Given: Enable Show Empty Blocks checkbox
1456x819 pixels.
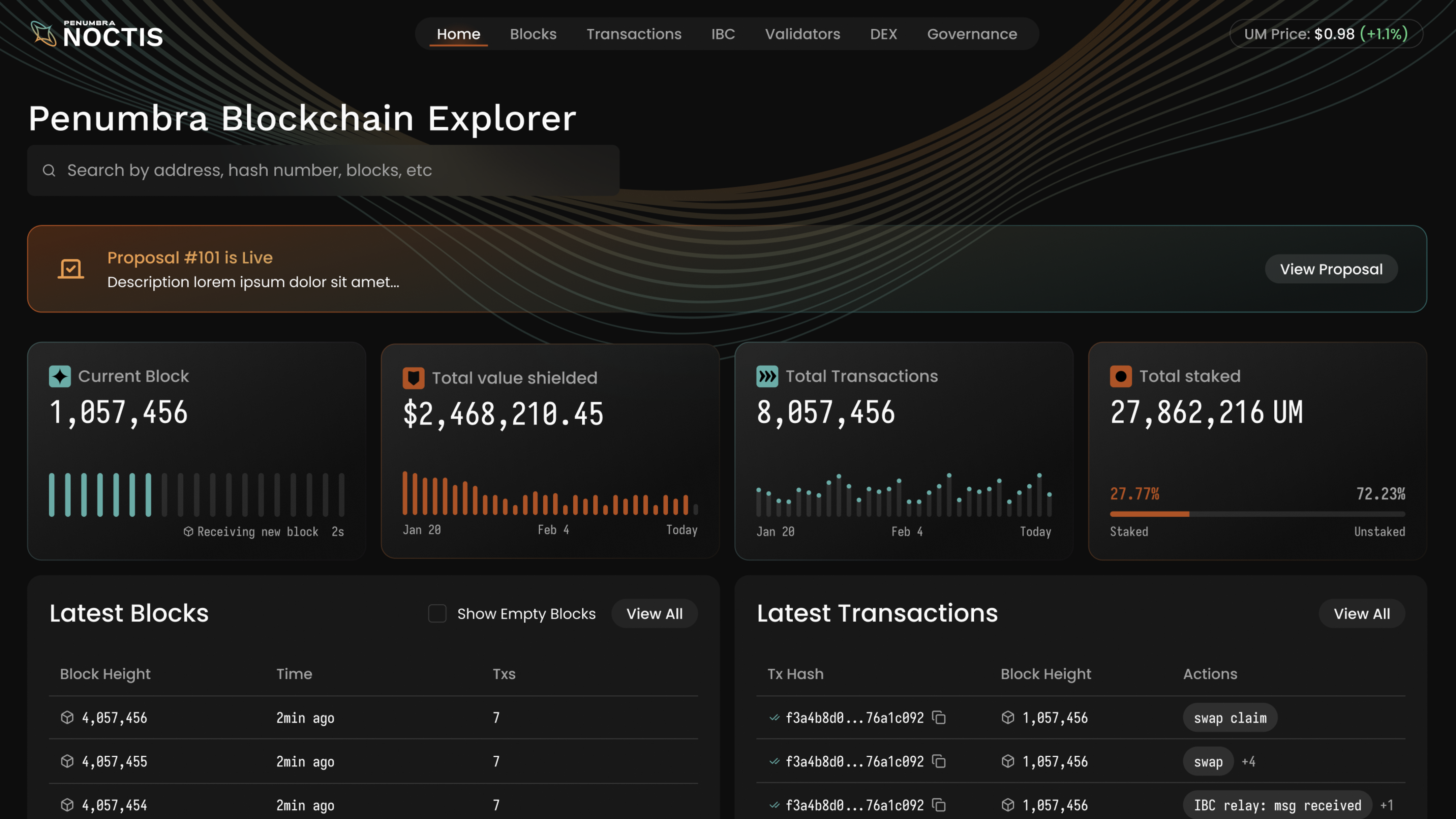Looking at the screenshot, I should pyautogui.click(x=437, y=614).
